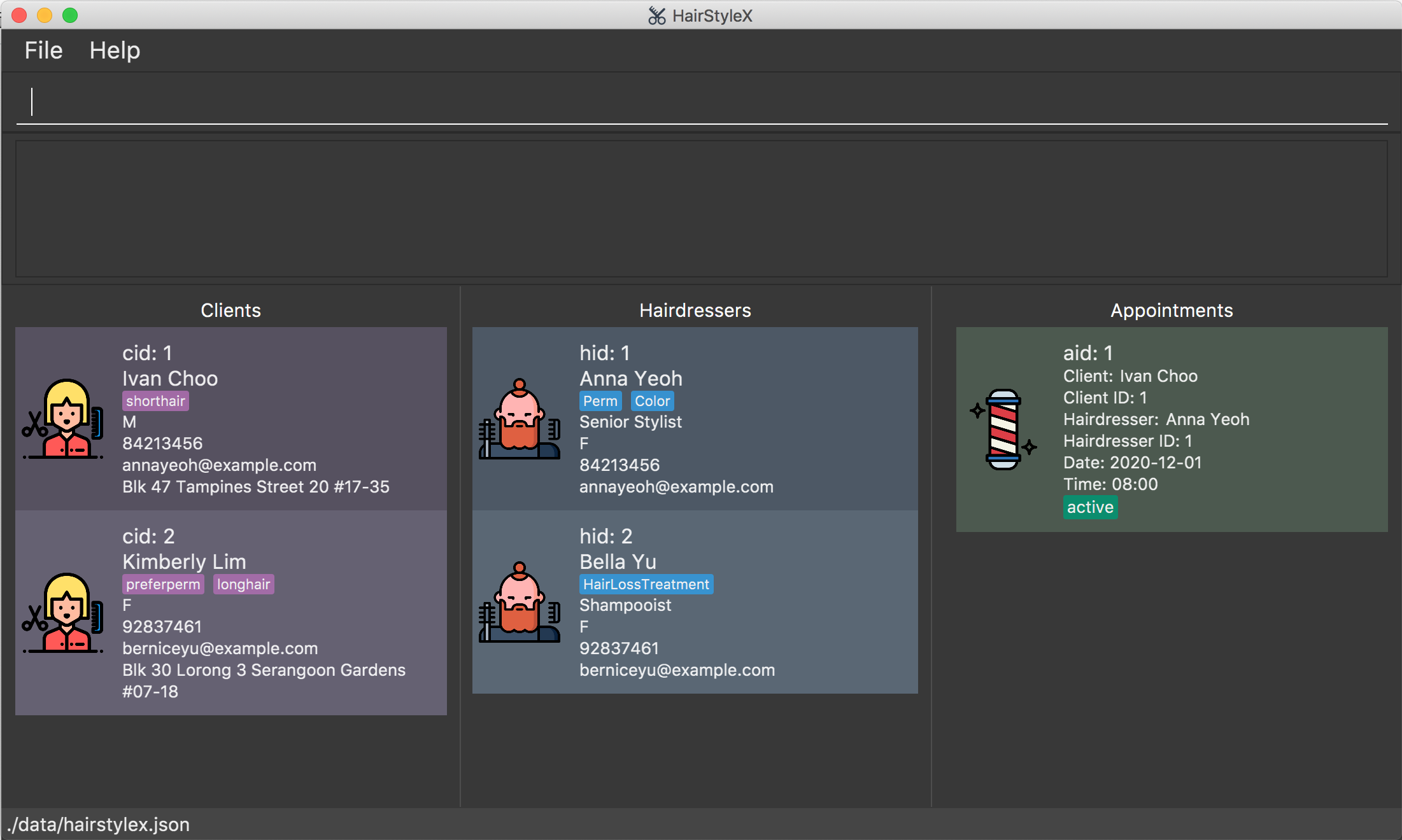Image resolution: width=1402 pixels, height=840 pixels.
Task: Click the HairLossTreatment tag on Bella Yu
Action: [646, 584]
